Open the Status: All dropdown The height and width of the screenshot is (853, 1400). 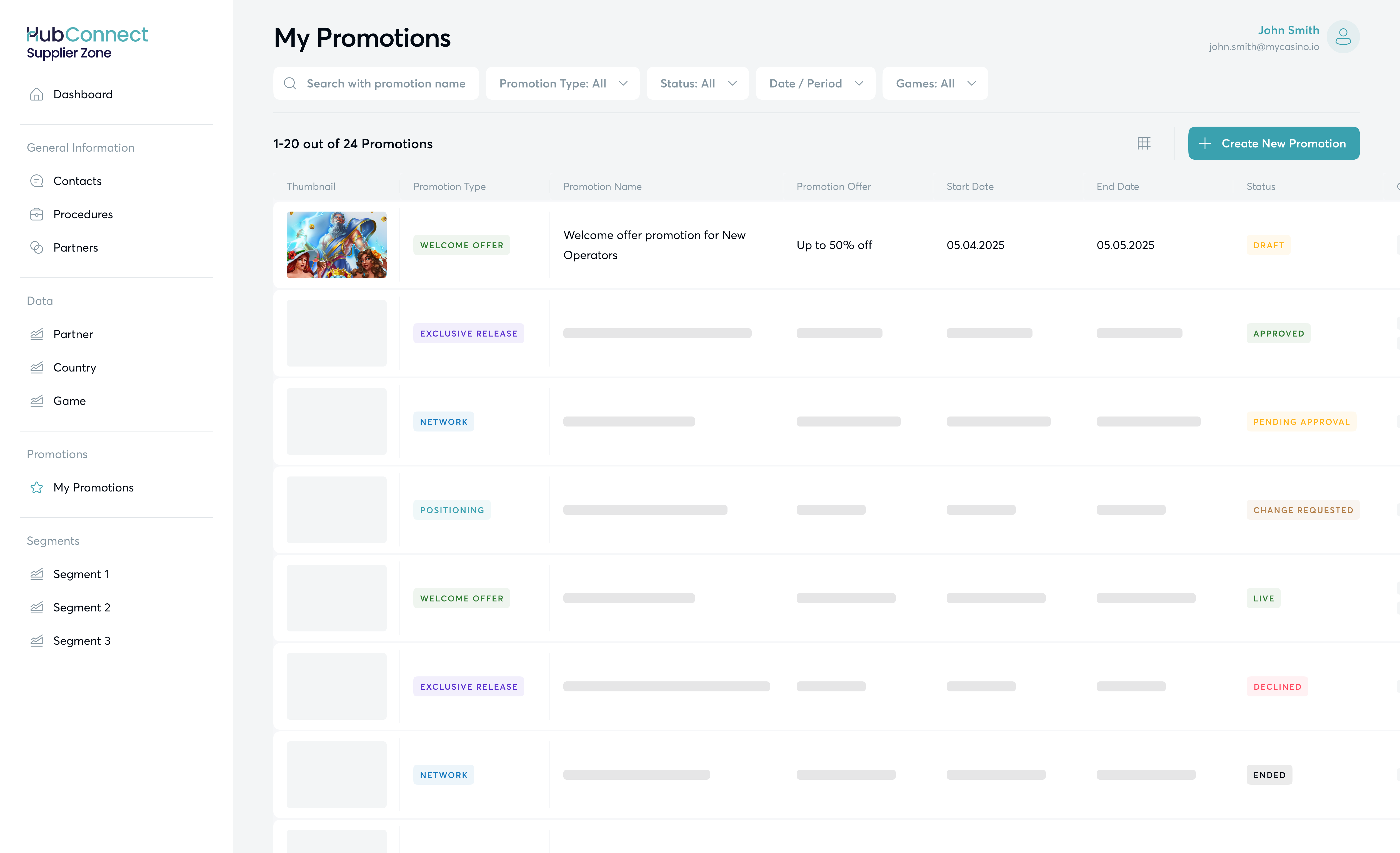click(x=697, y=84)
